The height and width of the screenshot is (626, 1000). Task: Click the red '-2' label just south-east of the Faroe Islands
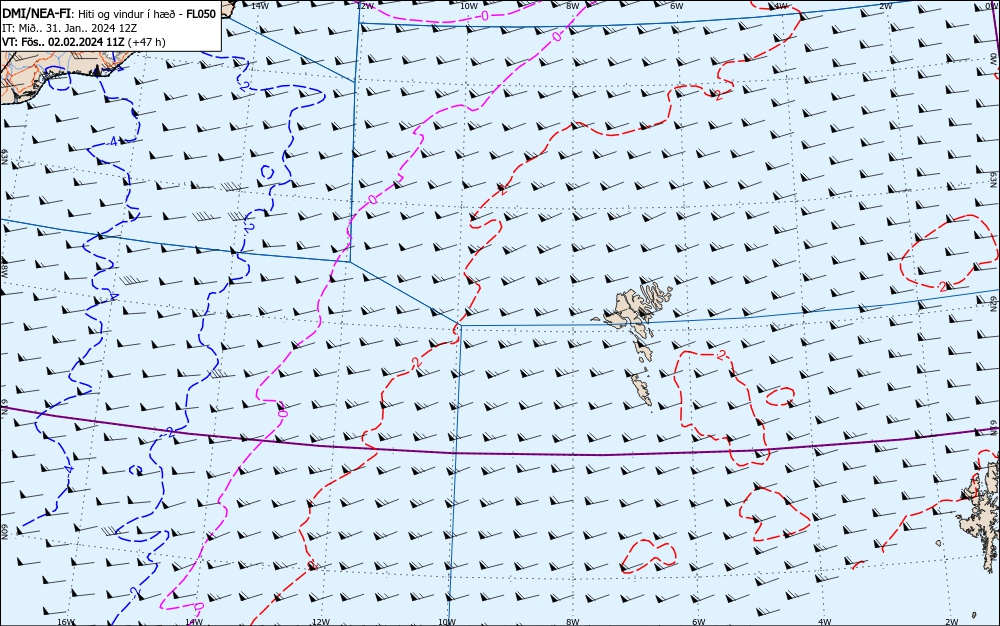[721, 355]
